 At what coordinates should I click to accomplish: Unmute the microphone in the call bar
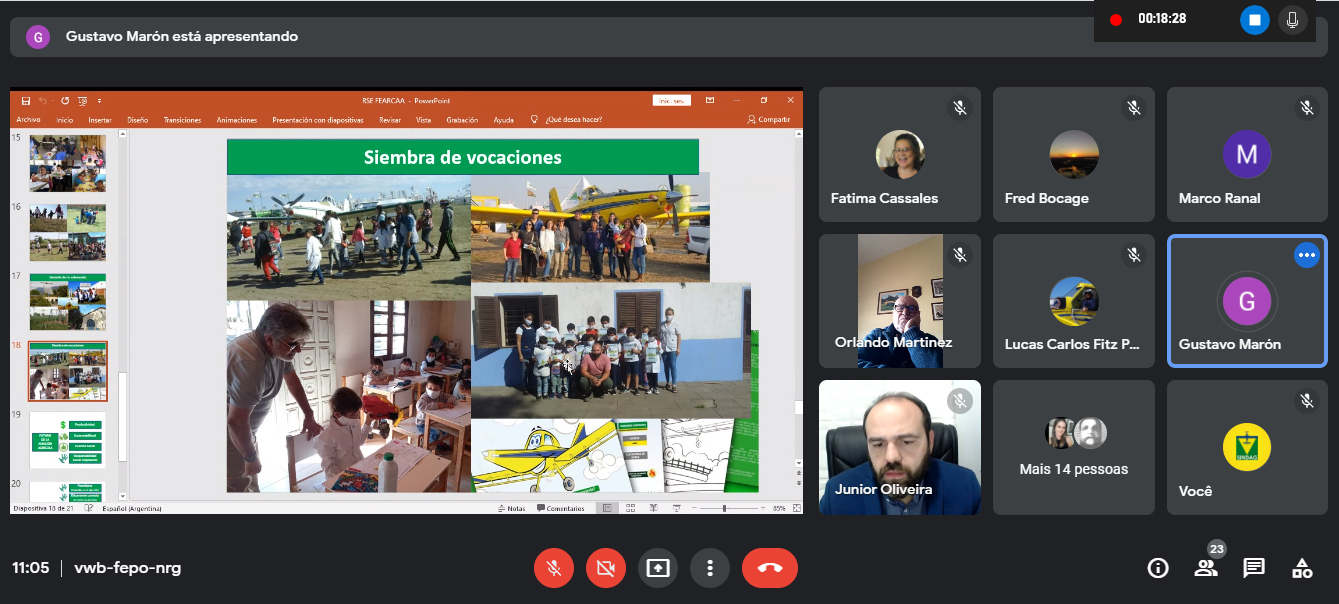pos(554,568)
